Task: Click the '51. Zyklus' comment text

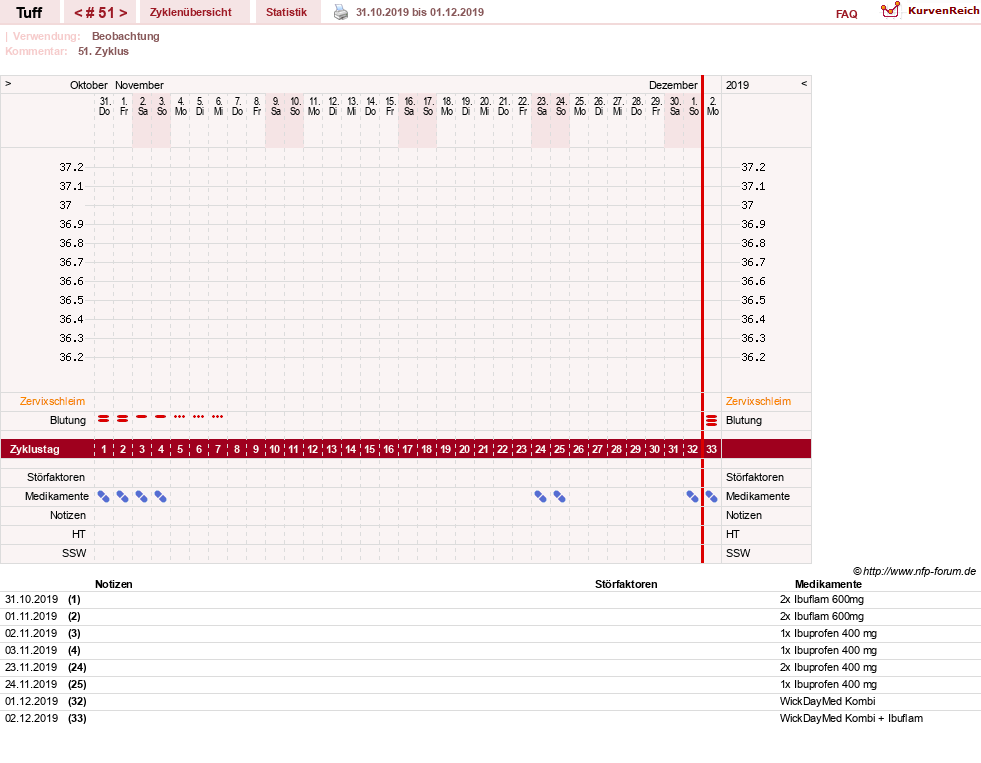Action: [x=103, y=51]
